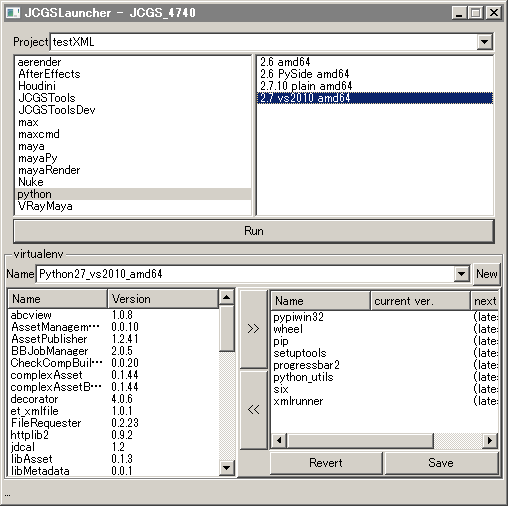Select decorator package row
Viewport: 508px width, 506px height.
(113, 399)
